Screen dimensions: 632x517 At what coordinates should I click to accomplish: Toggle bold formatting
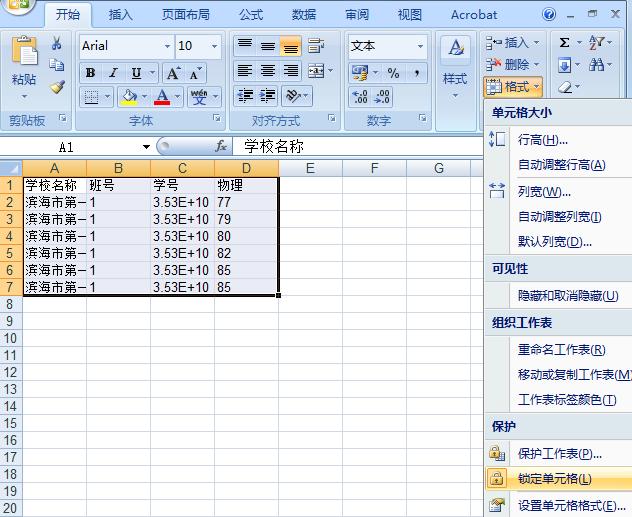click(x=91, y=73)
